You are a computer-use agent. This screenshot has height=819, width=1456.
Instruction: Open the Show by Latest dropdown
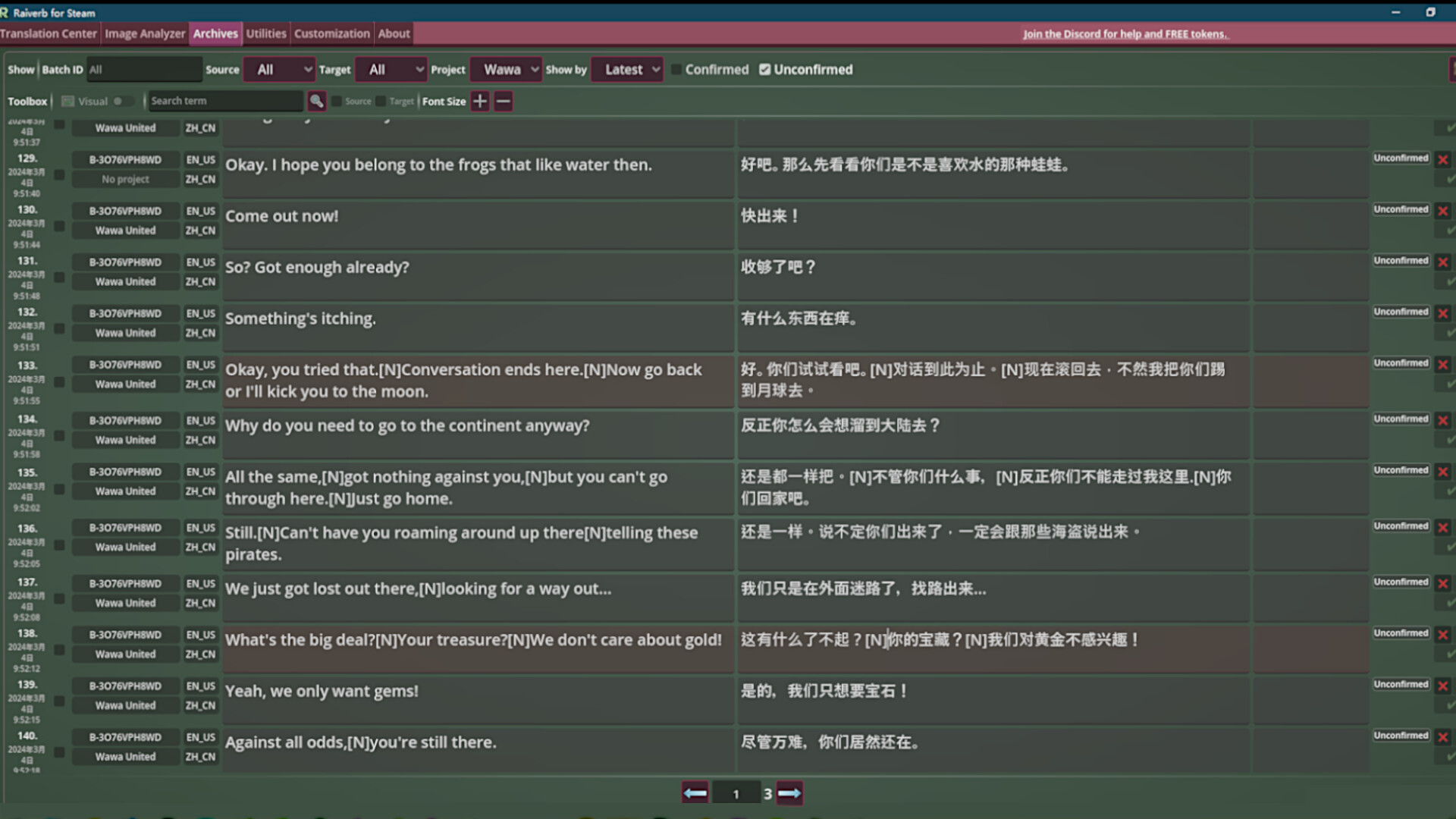[x=626, y=69]
